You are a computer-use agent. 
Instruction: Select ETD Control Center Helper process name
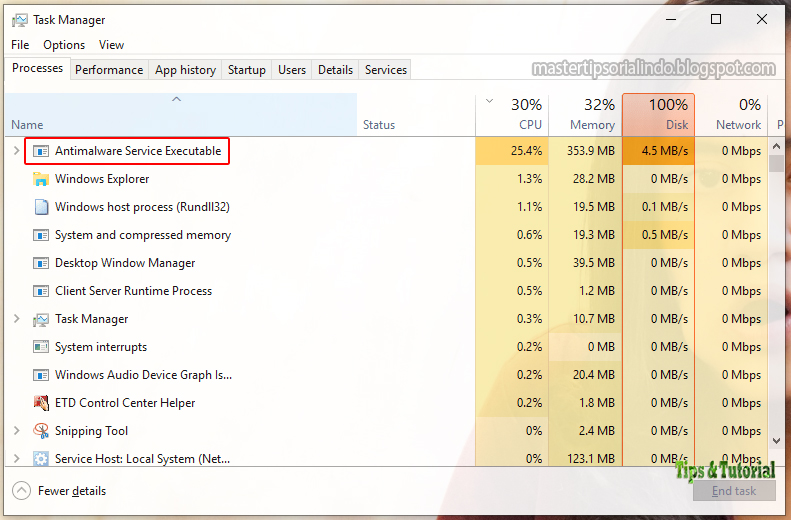(125, 403)
